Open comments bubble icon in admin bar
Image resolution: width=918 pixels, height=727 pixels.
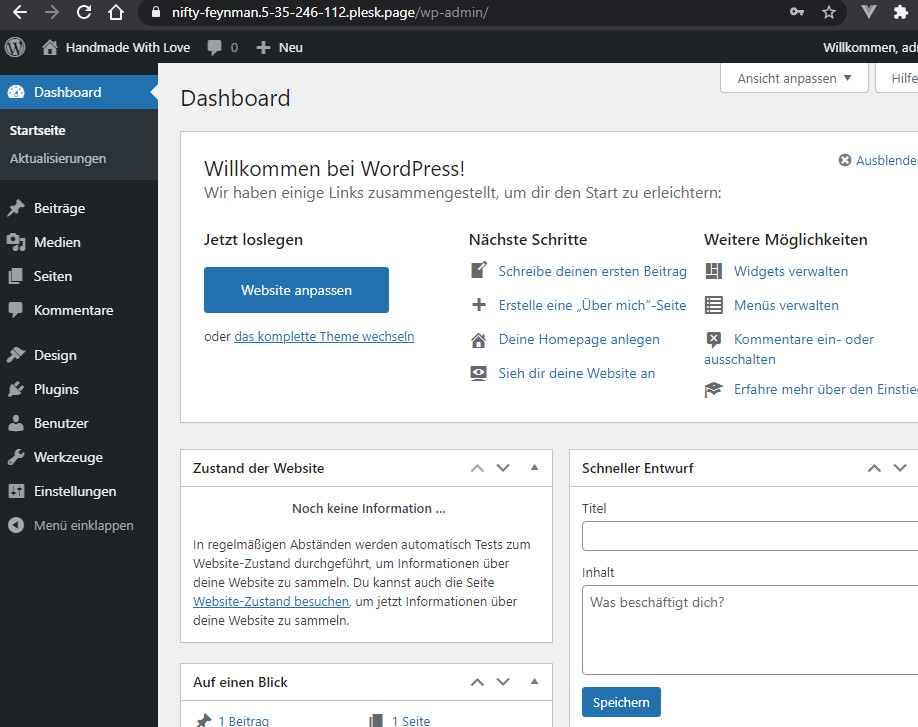(215, 48)
